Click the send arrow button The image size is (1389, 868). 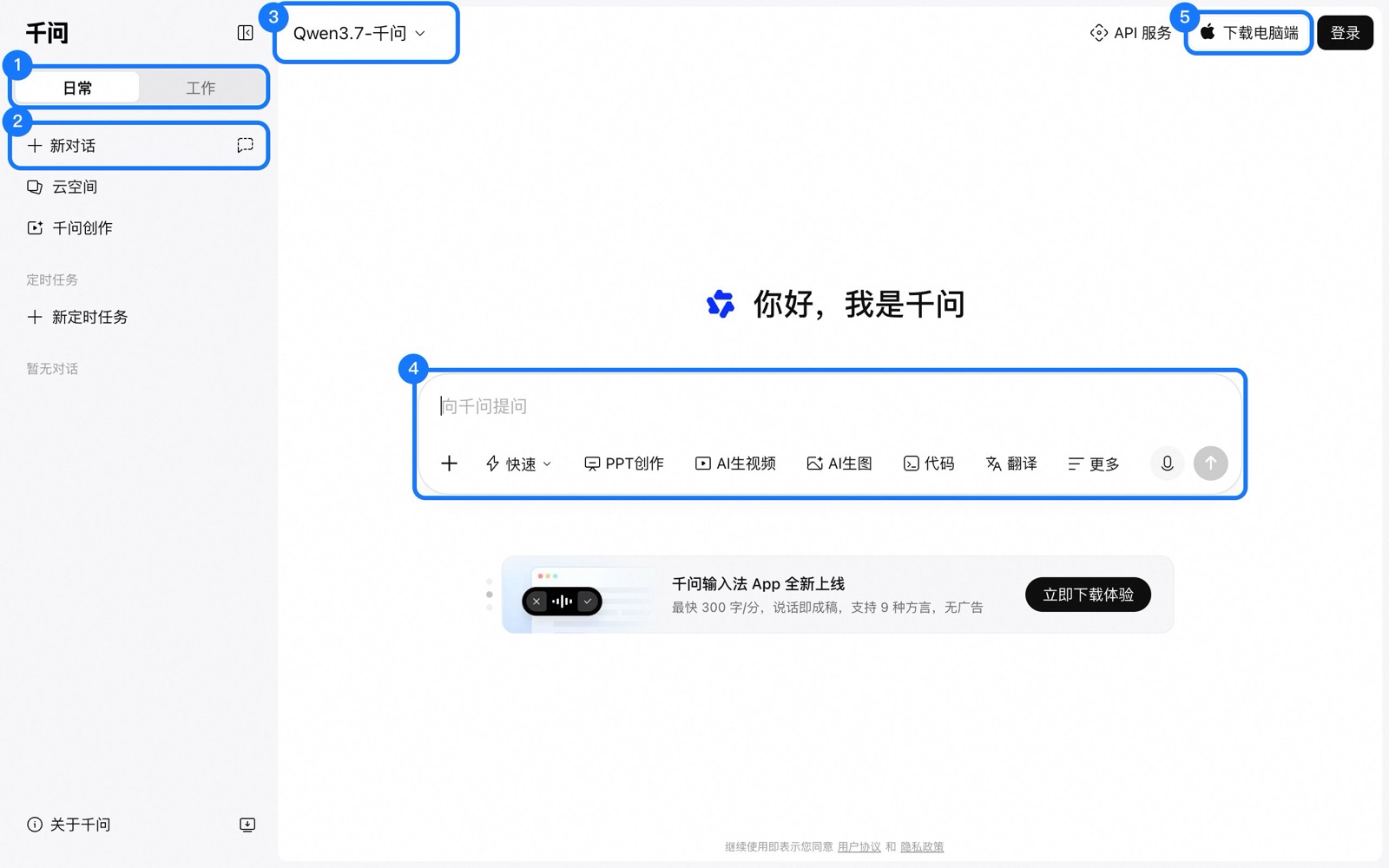click(x=1211, y=464)
